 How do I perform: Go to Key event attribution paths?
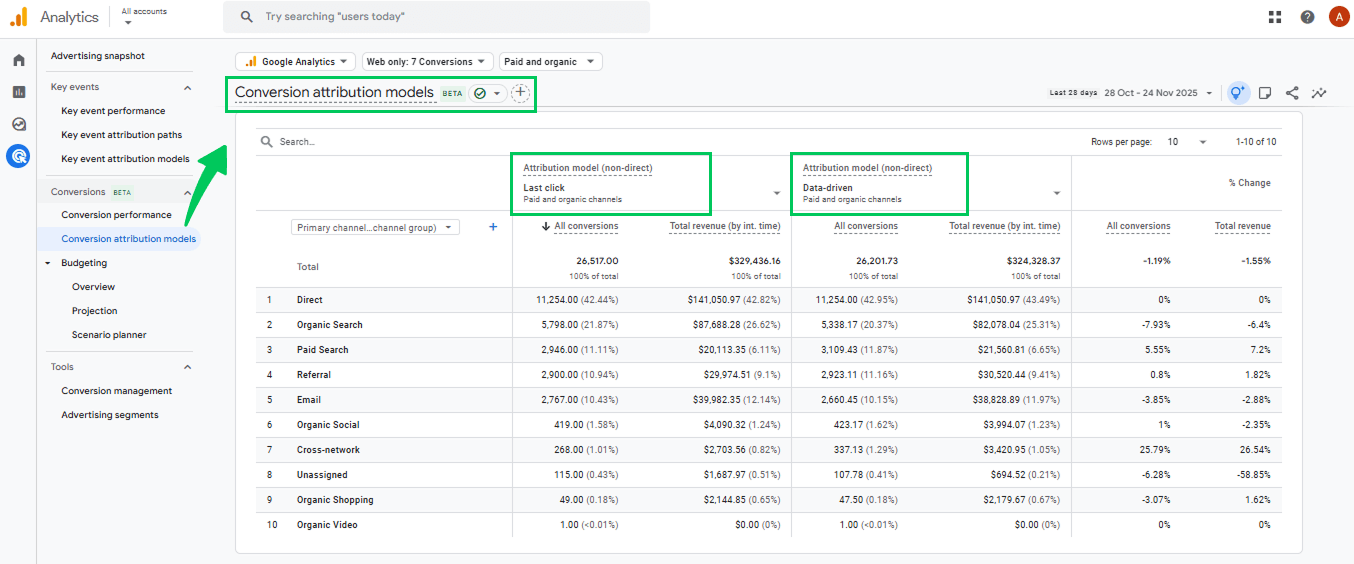coord(121,135)
